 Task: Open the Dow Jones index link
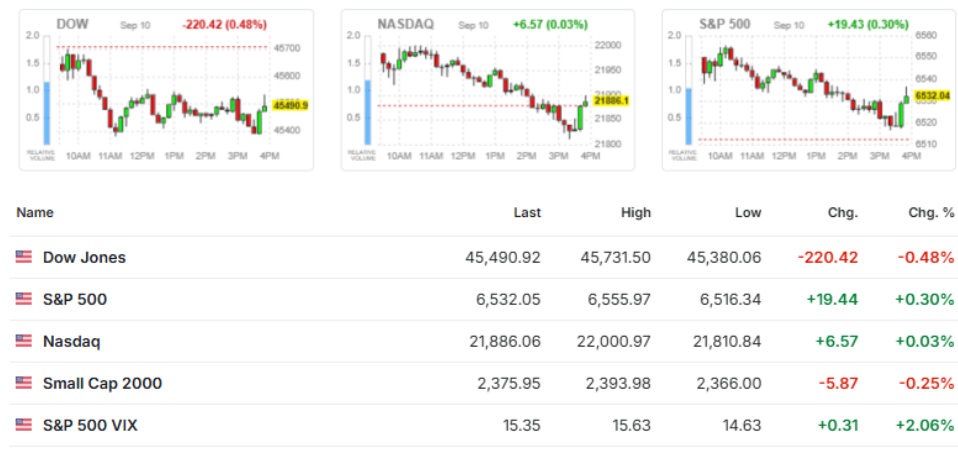coord(84,257)
